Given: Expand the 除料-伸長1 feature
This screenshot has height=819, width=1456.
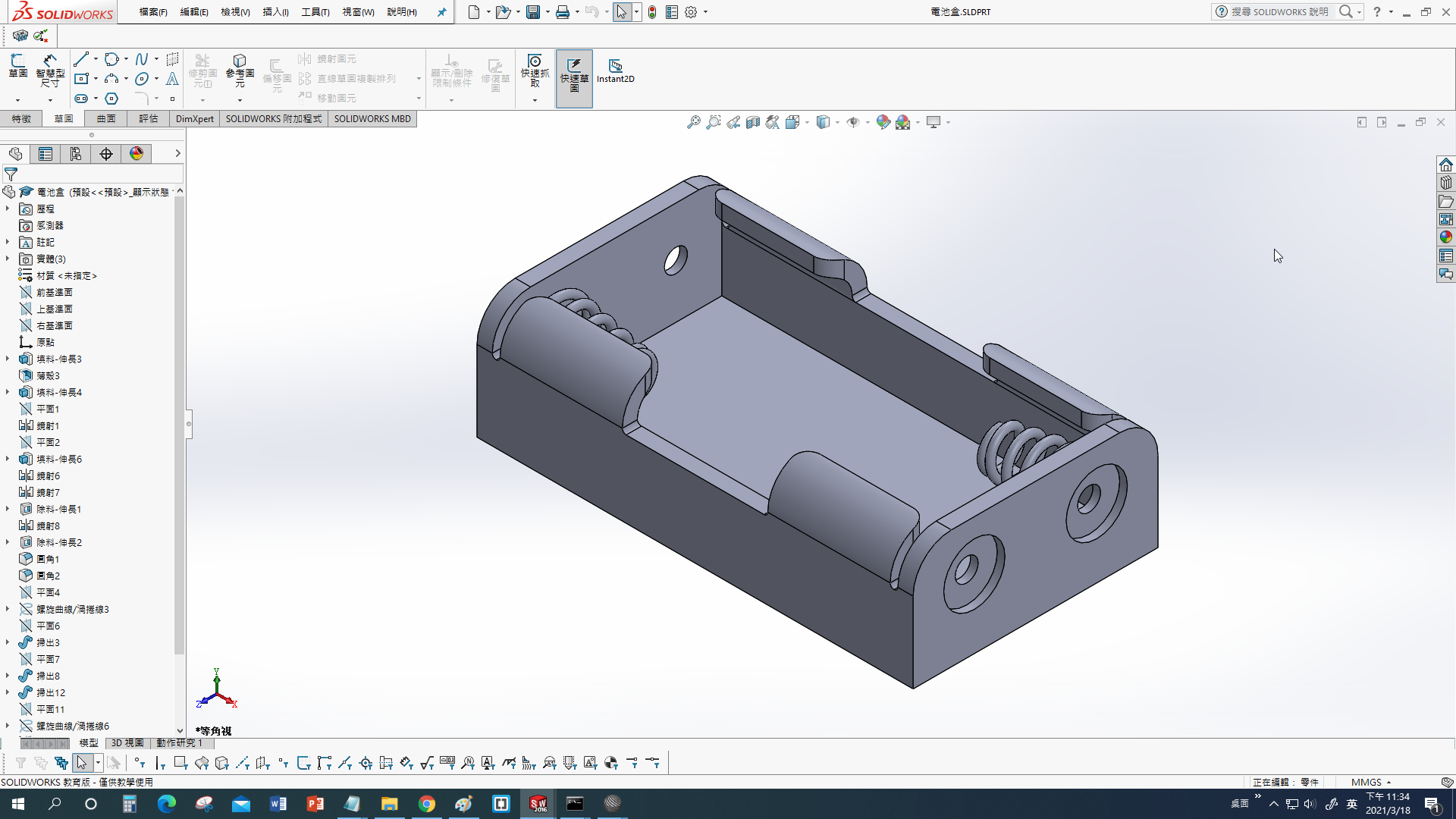Looking at the screenshot, I should (8, 509).
